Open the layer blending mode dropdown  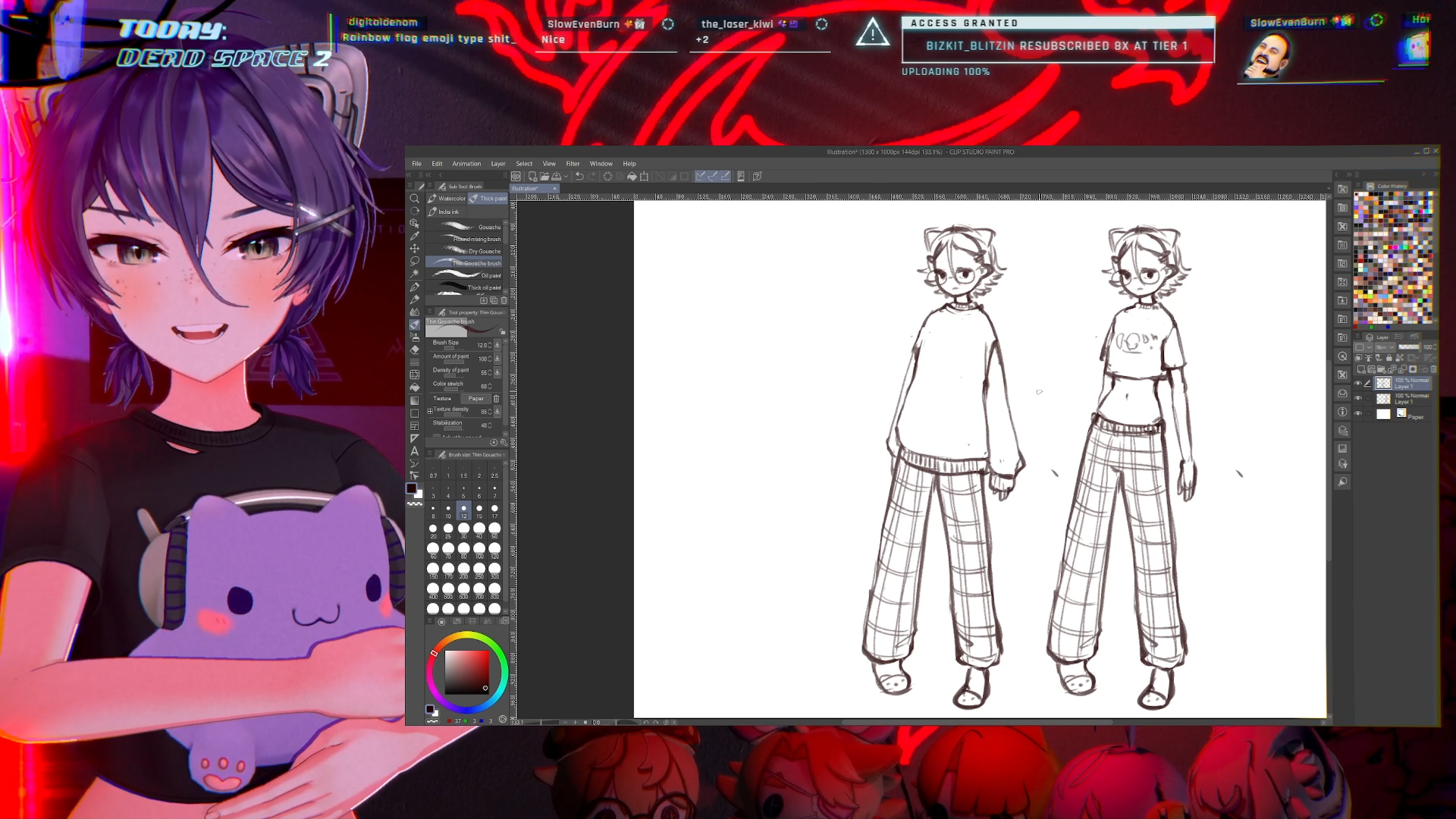[1384, 347]
